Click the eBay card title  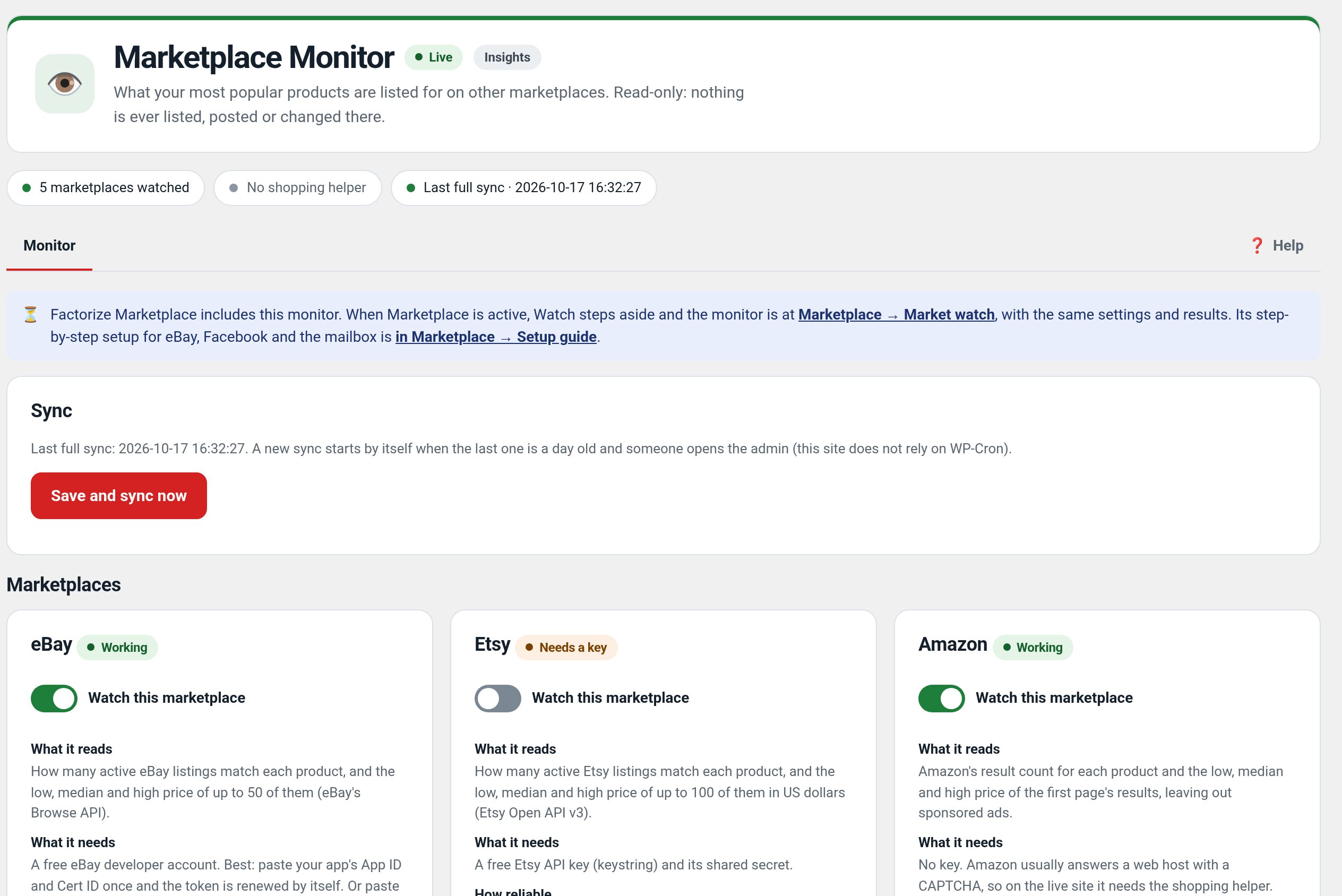pos(51,644)
